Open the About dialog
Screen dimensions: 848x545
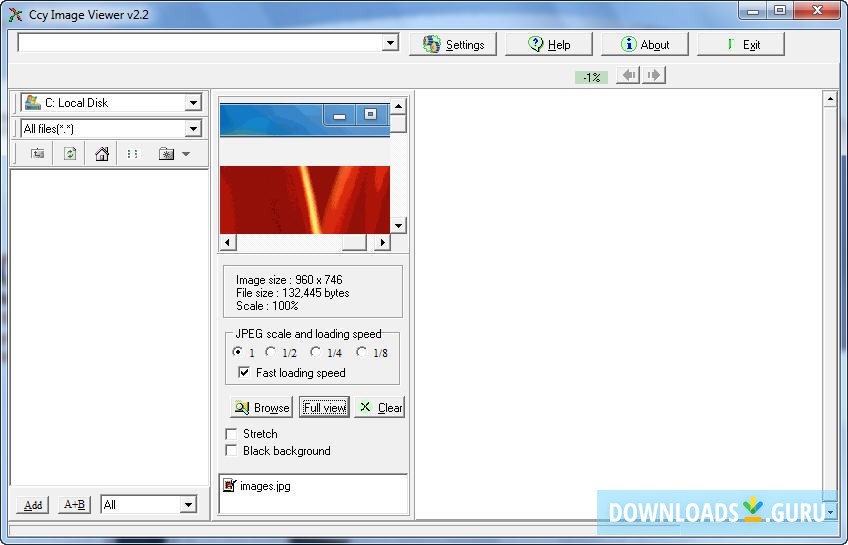[645, 44]
